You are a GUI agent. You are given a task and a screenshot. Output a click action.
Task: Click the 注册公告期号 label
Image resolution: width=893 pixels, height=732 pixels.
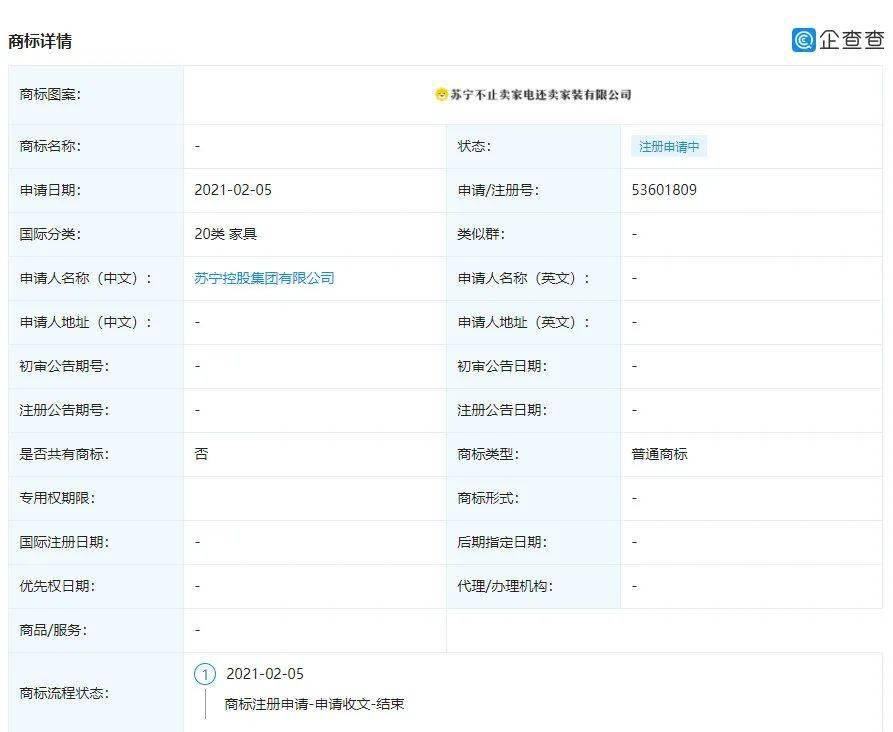tap(64, 410)
